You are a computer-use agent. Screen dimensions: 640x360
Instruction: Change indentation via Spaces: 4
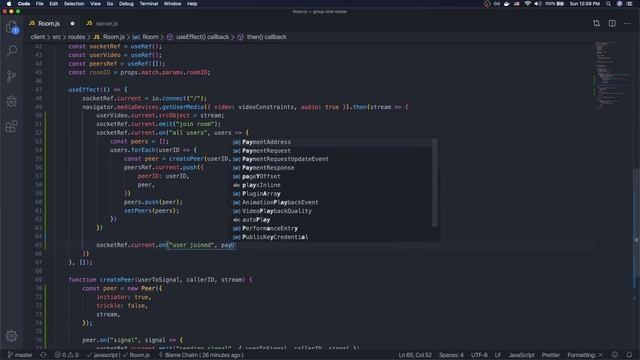click(x=451, y=355)
